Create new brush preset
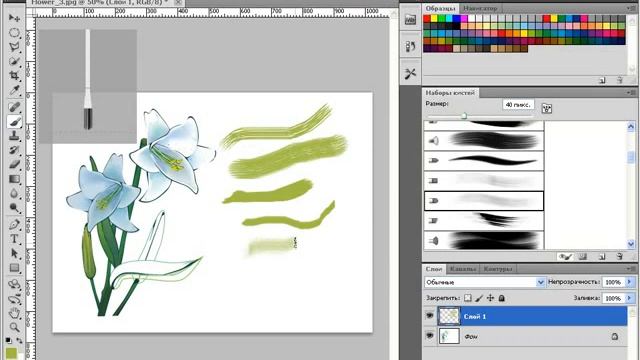The width and height of the screenshot is (640, 360). 602,256
